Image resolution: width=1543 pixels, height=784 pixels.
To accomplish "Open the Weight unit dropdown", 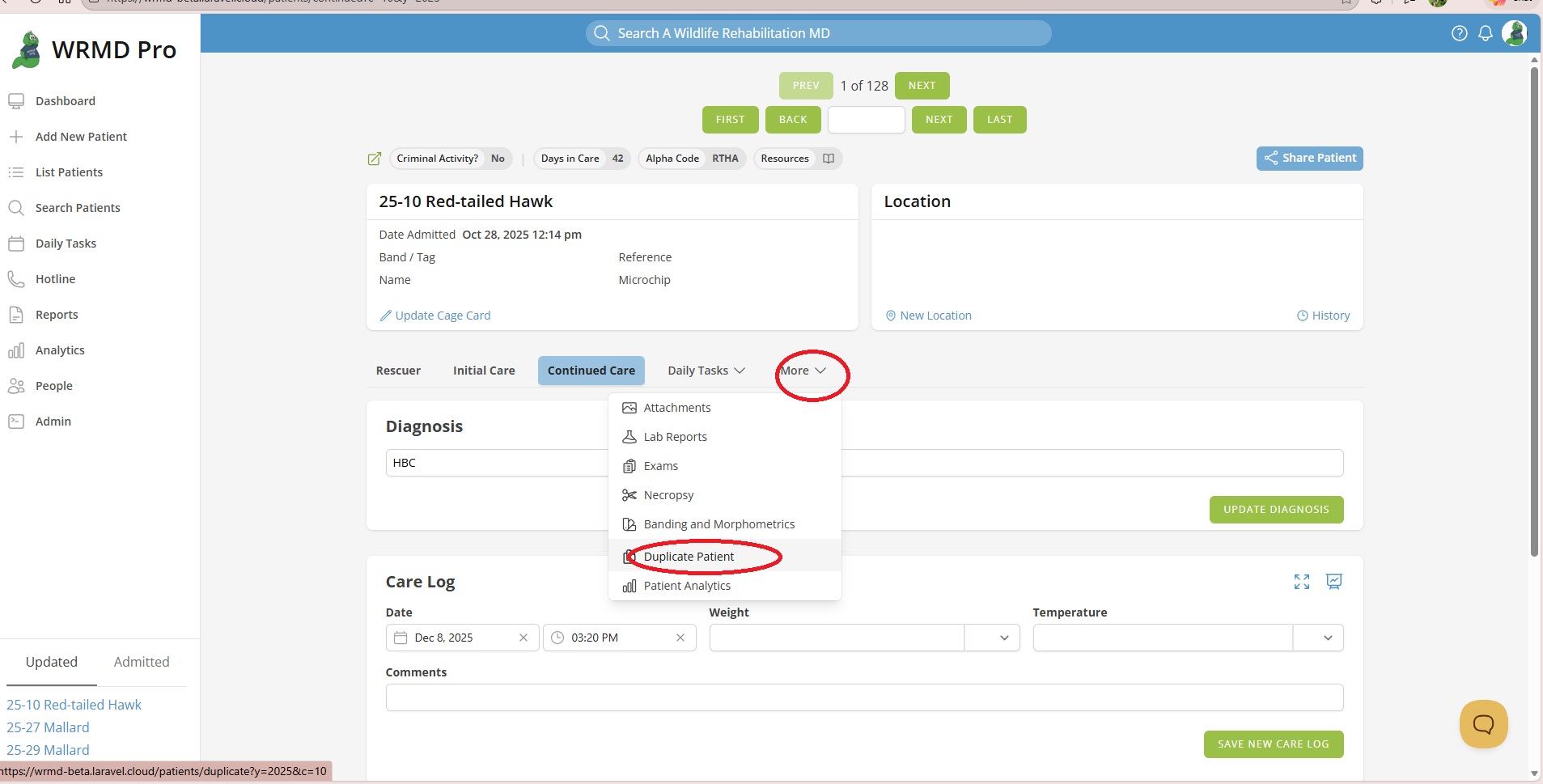I will pos(1004,638).
